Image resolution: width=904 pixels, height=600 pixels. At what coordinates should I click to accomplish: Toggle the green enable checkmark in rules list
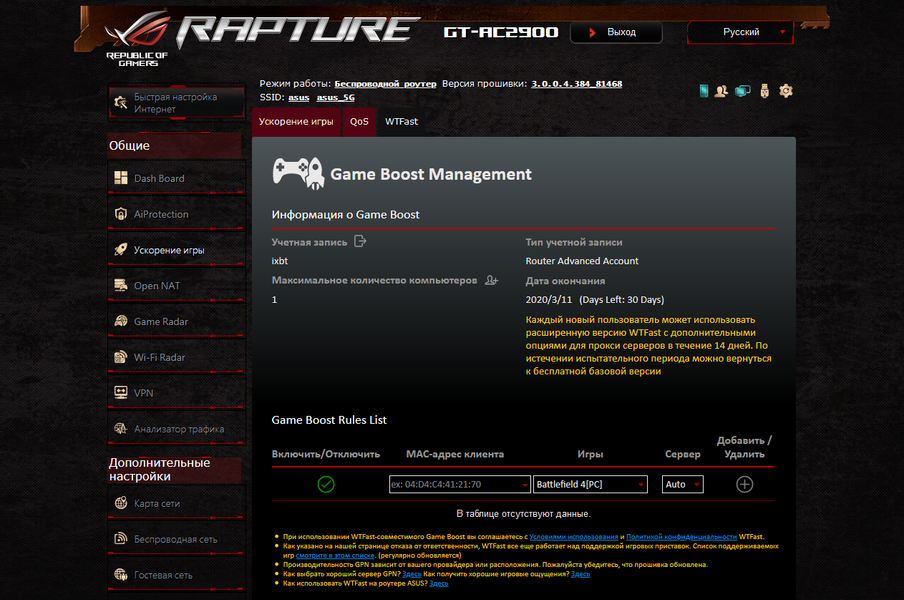click(326, 484)
